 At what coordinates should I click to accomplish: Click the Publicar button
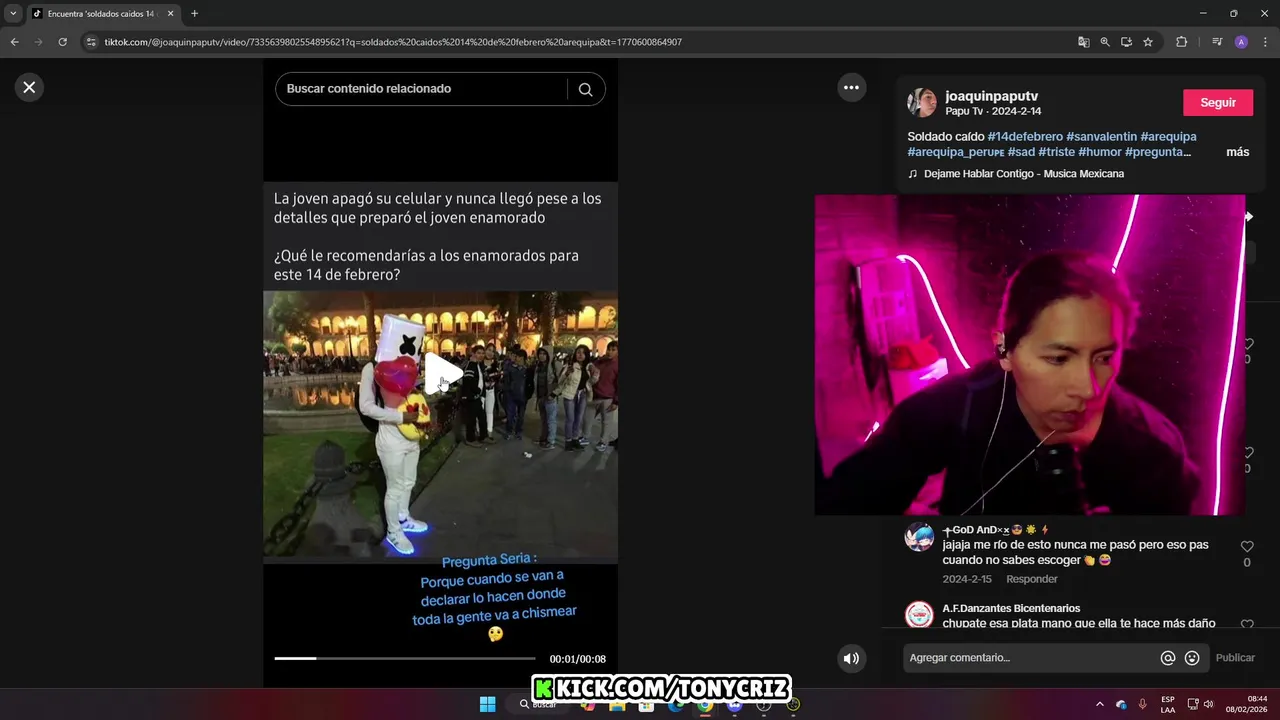pos(1235,658)
